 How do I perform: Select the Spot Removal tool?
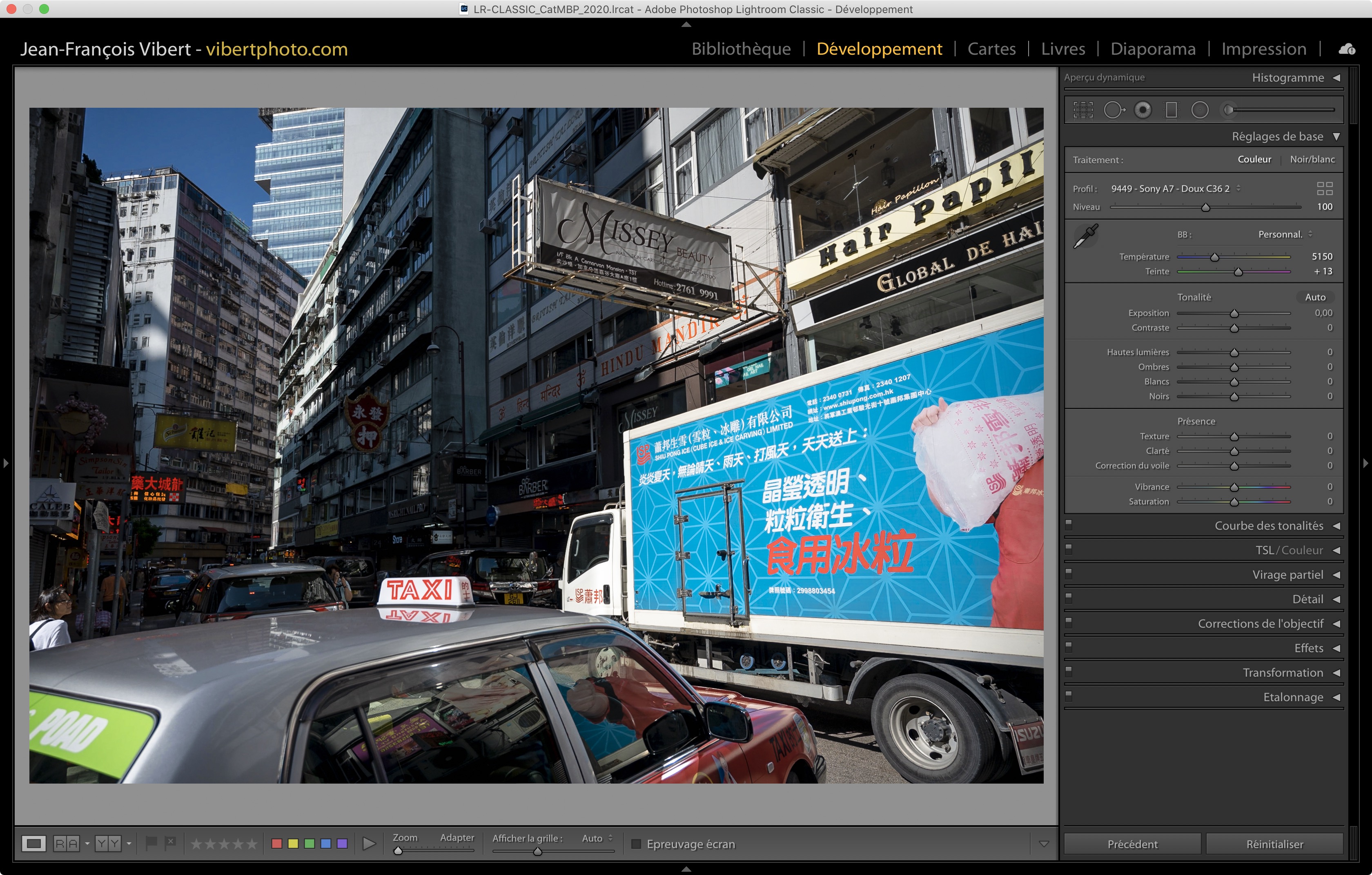pos(1114,110)
